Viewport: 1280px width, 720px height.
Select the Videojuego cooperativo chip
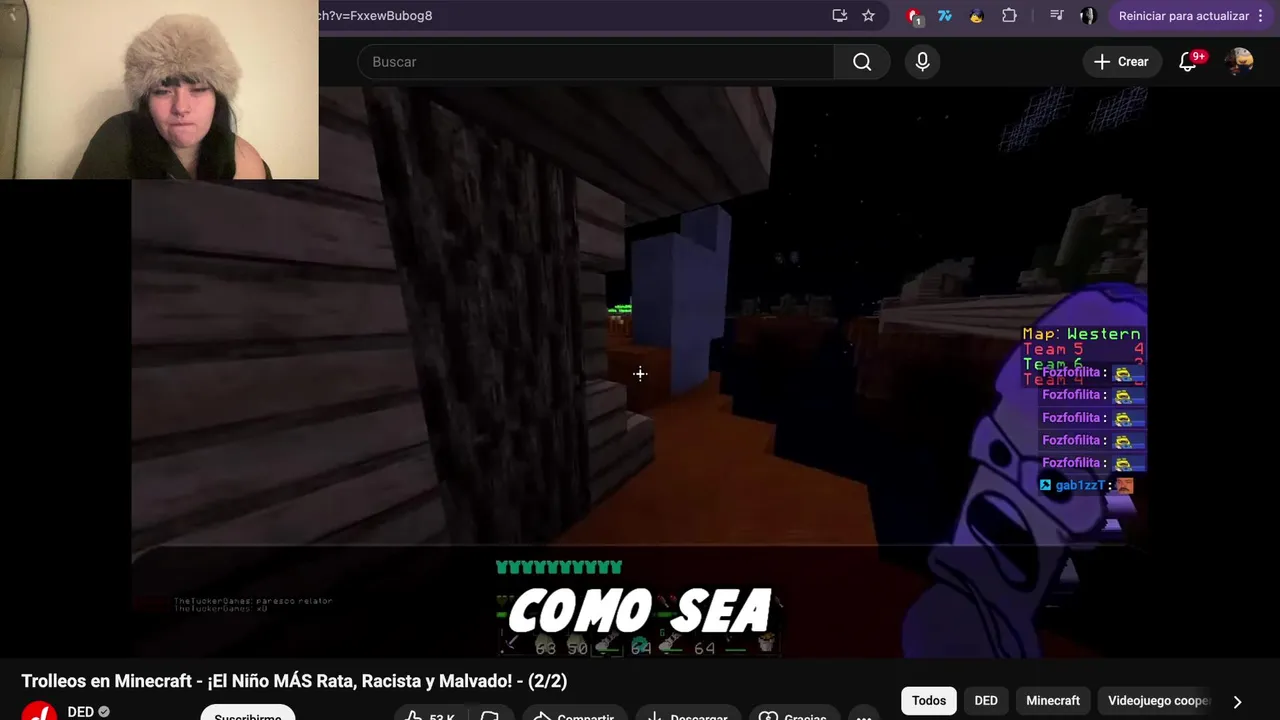coord(1158,701)
